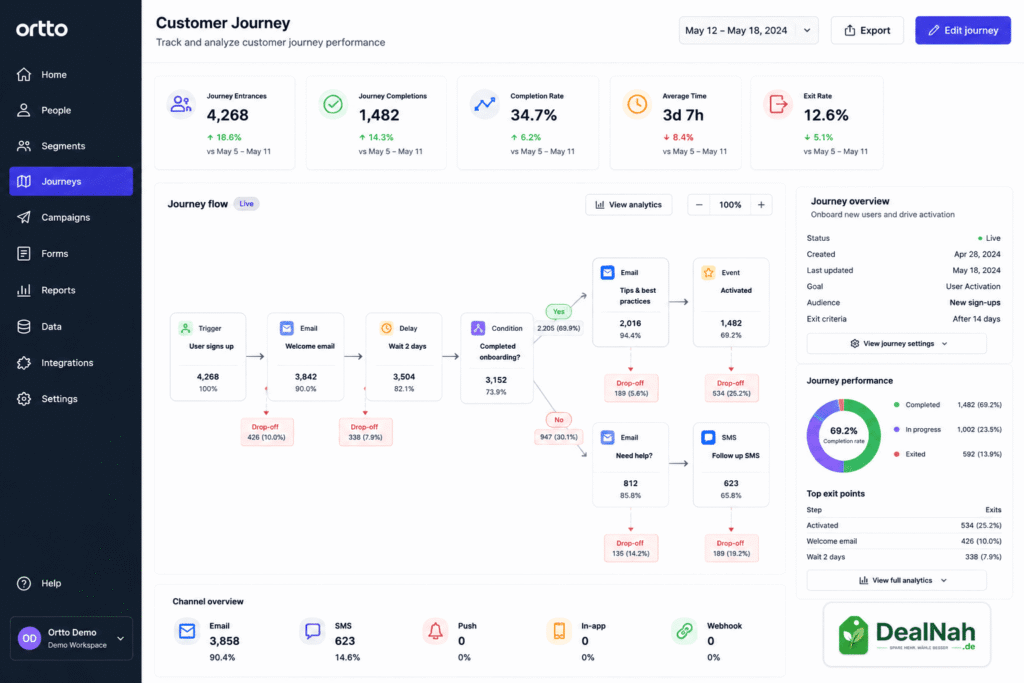Image resolution: width=1024 pixels, height=683 pixels.
Task: Select Journeys in the sidebar
Action: tap(71, 181)
